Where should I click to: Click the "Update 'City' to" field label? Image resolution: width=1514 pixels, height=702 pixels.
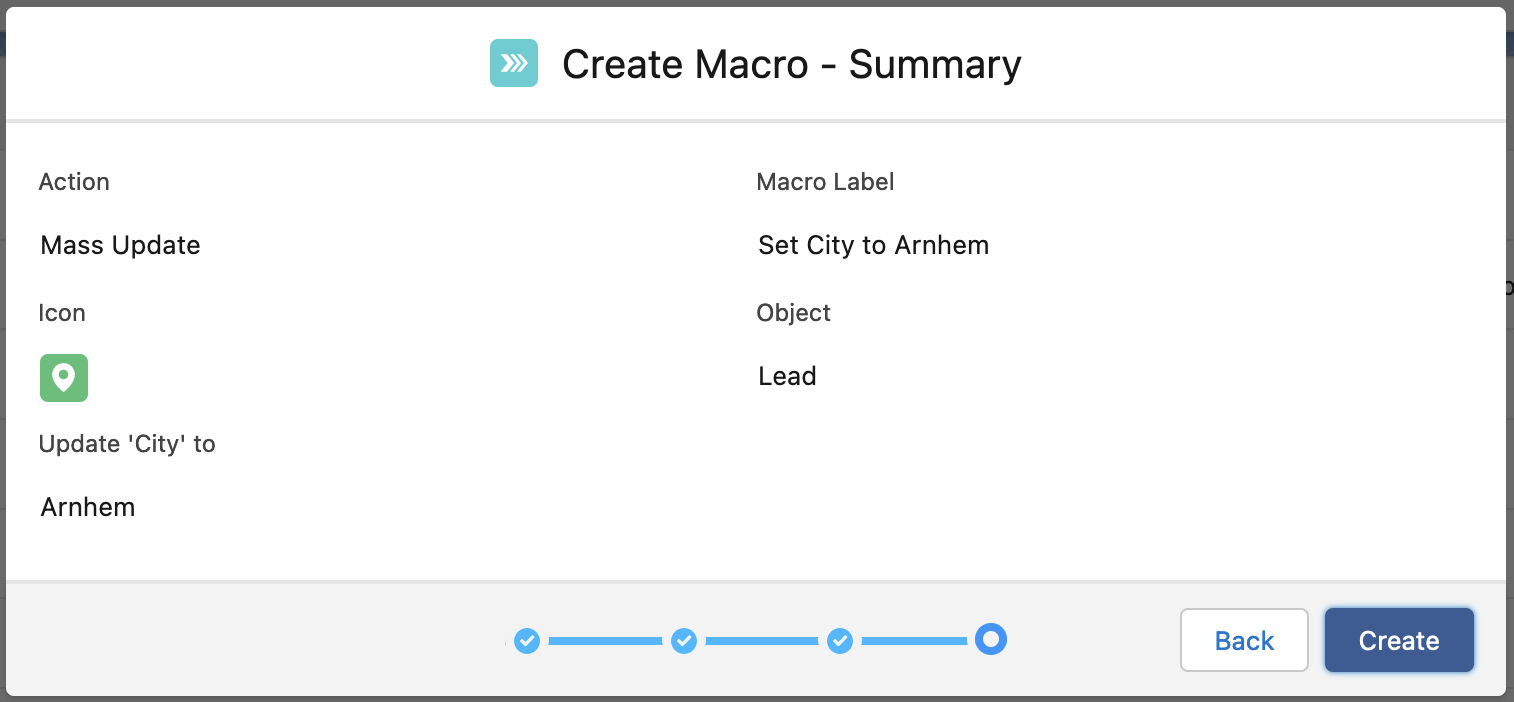coord(127,444)
